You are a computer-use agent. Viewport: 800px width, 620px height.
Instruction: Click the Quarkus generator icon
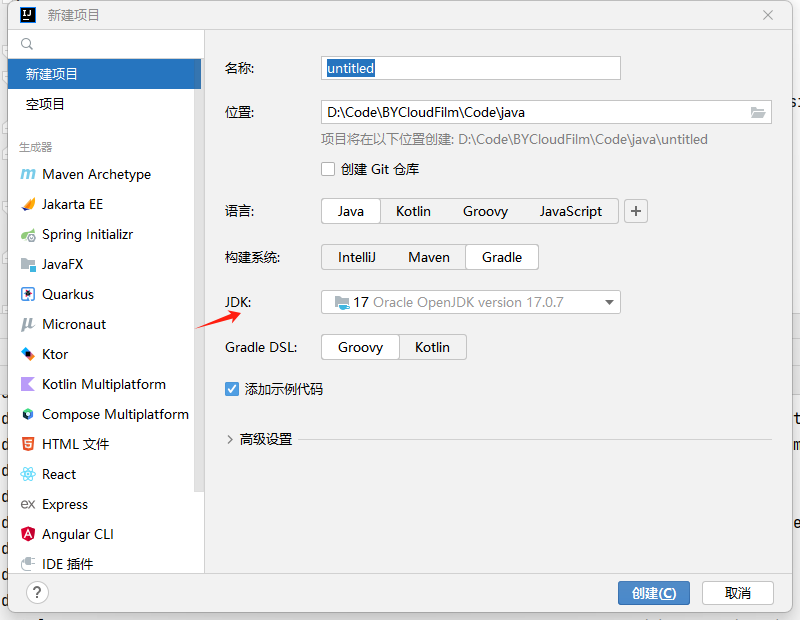pyautogui.click(x=28, y=294)
